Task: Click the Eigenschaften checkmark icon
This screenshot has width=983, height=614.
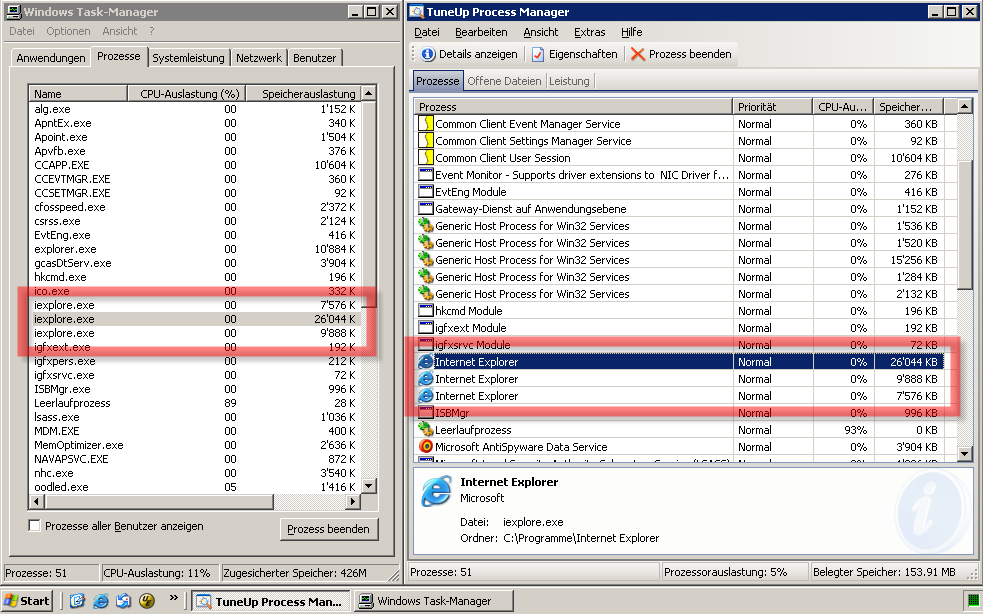Action: tap(538, 55)
